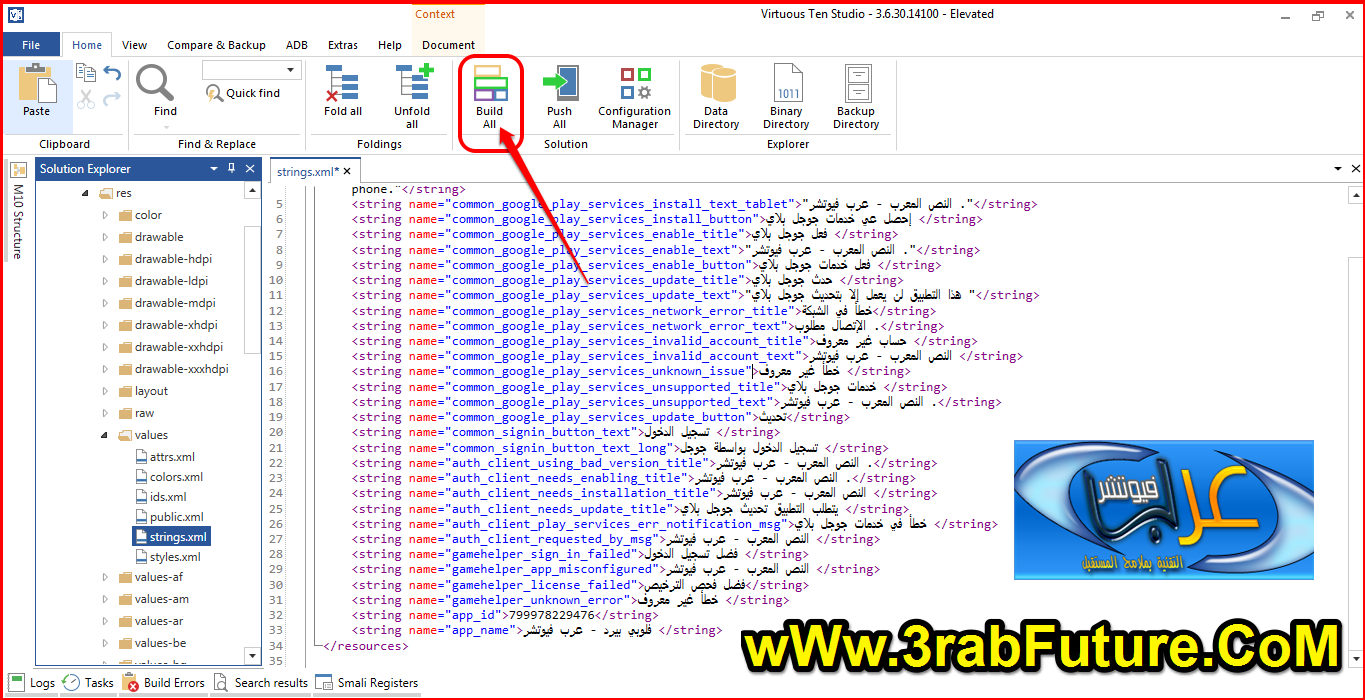The height and width of the screenshot is (700, 1365).
Task: Open the Smali Registers panel
Action: 367,683
